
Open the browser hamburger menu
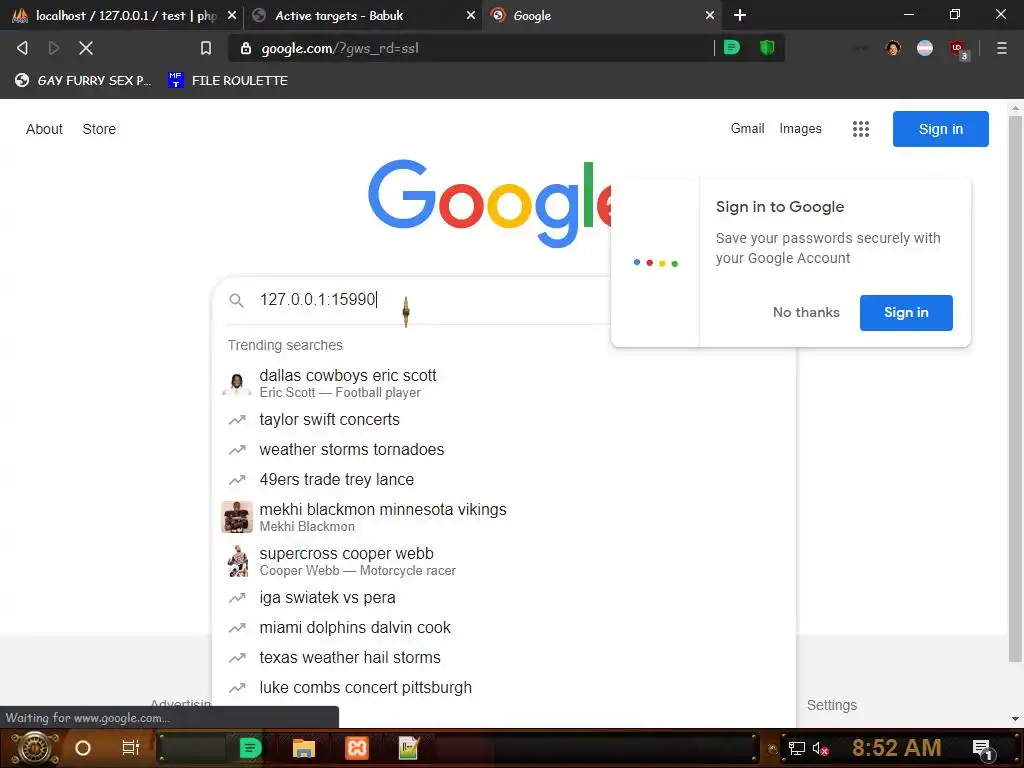point(1001,48)
